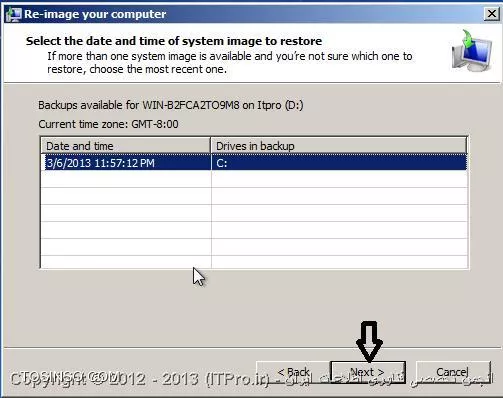The image size is (503, 398).
Task: Go back with the Back button
Action: coord(293,372)
